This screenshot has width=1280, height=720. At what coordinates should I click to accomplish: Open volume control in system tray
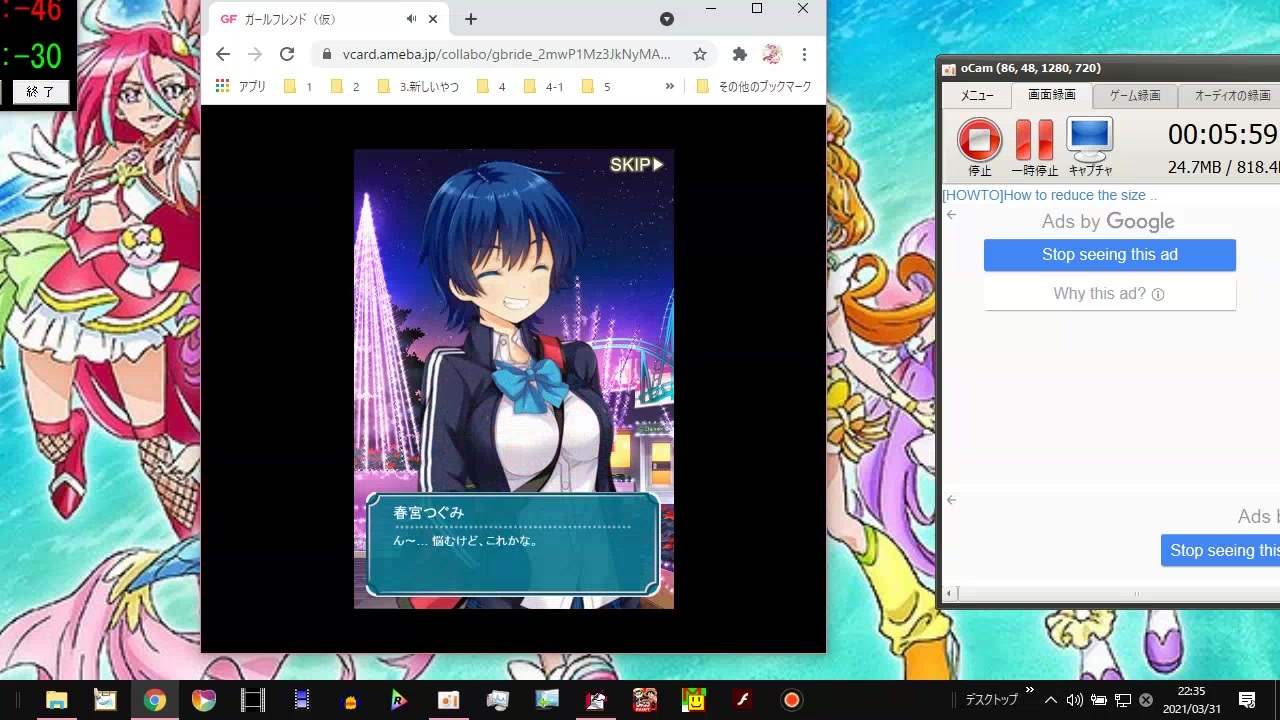pyautogui.click(x=1075, y=700)
